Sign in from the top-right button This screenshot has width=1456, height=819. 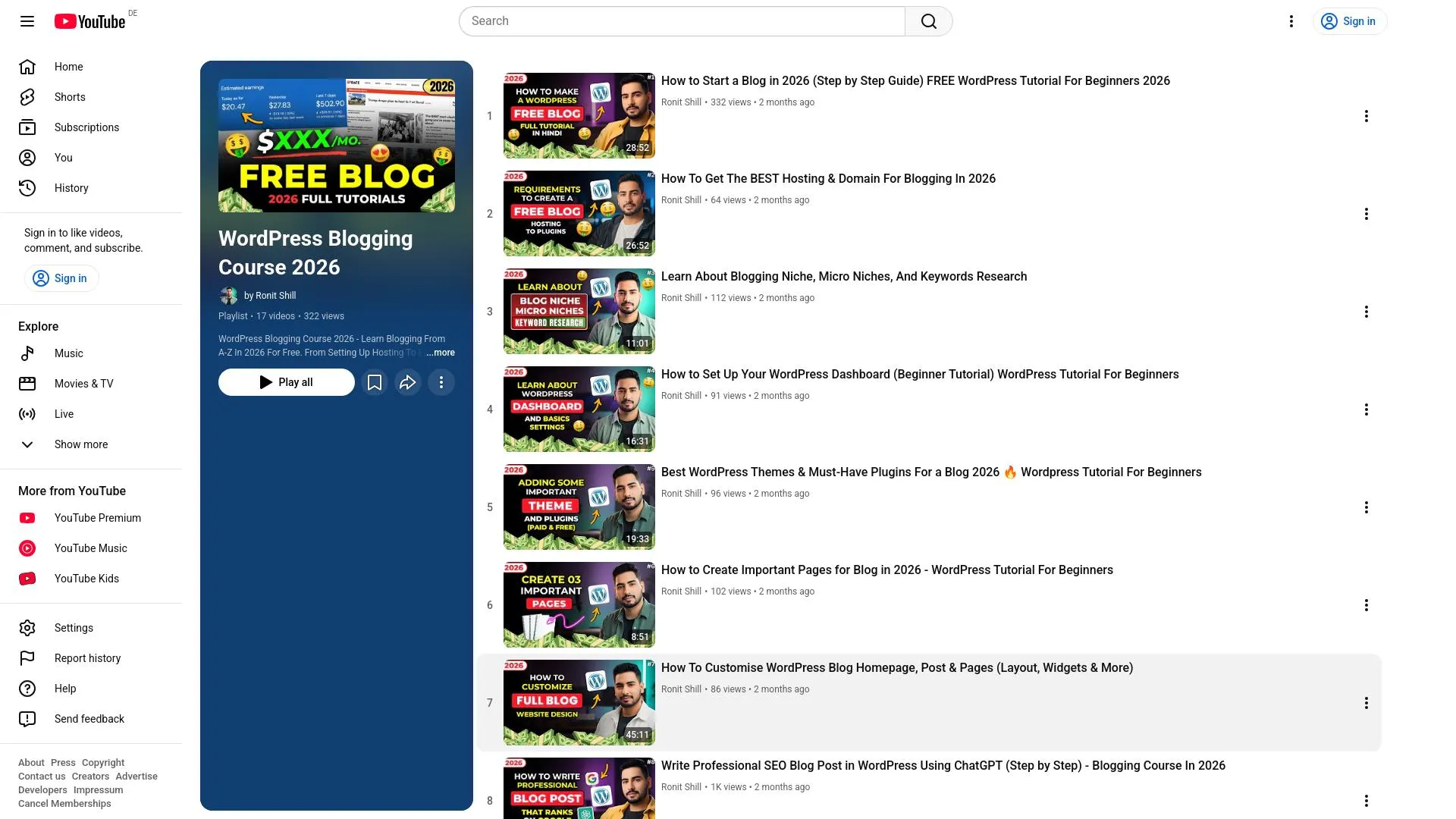pyautogui.click(x=1350, y=21)
